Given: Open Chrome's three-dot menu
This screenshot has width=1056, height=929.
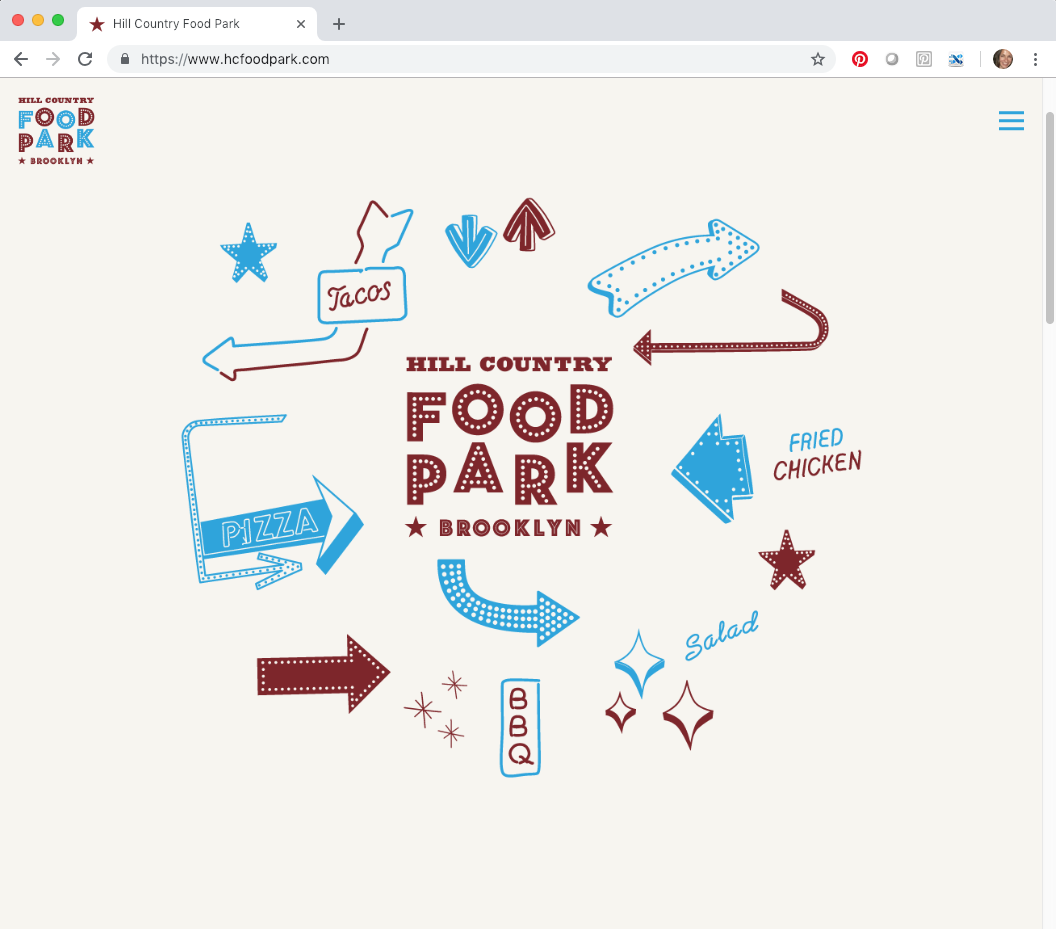Looking at the screenshot, I should coord(1035,59).
